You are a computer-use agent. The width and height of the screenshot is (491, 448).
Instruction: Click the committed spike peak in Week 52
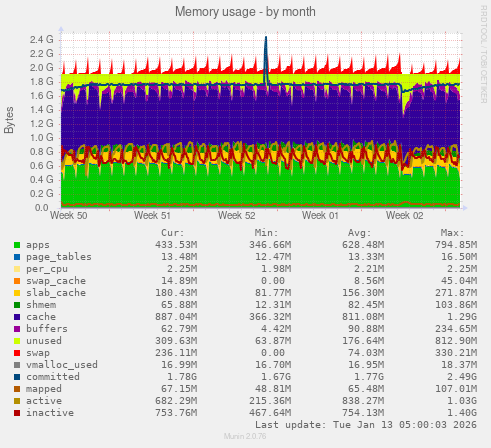(x=266, y=37)
